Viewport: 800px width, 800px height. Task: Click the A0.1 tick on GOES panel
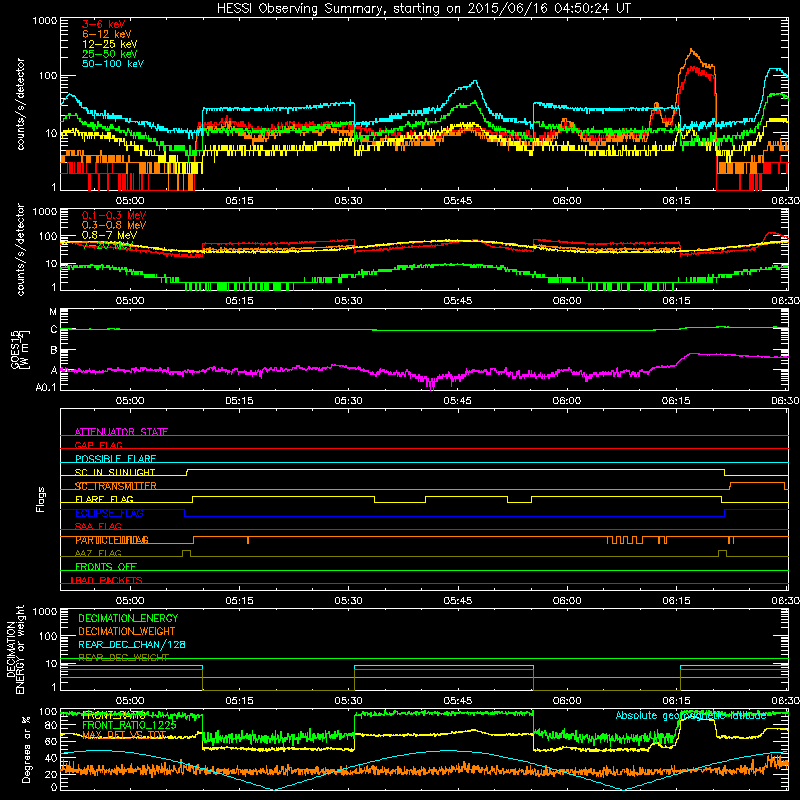point(46,387)
